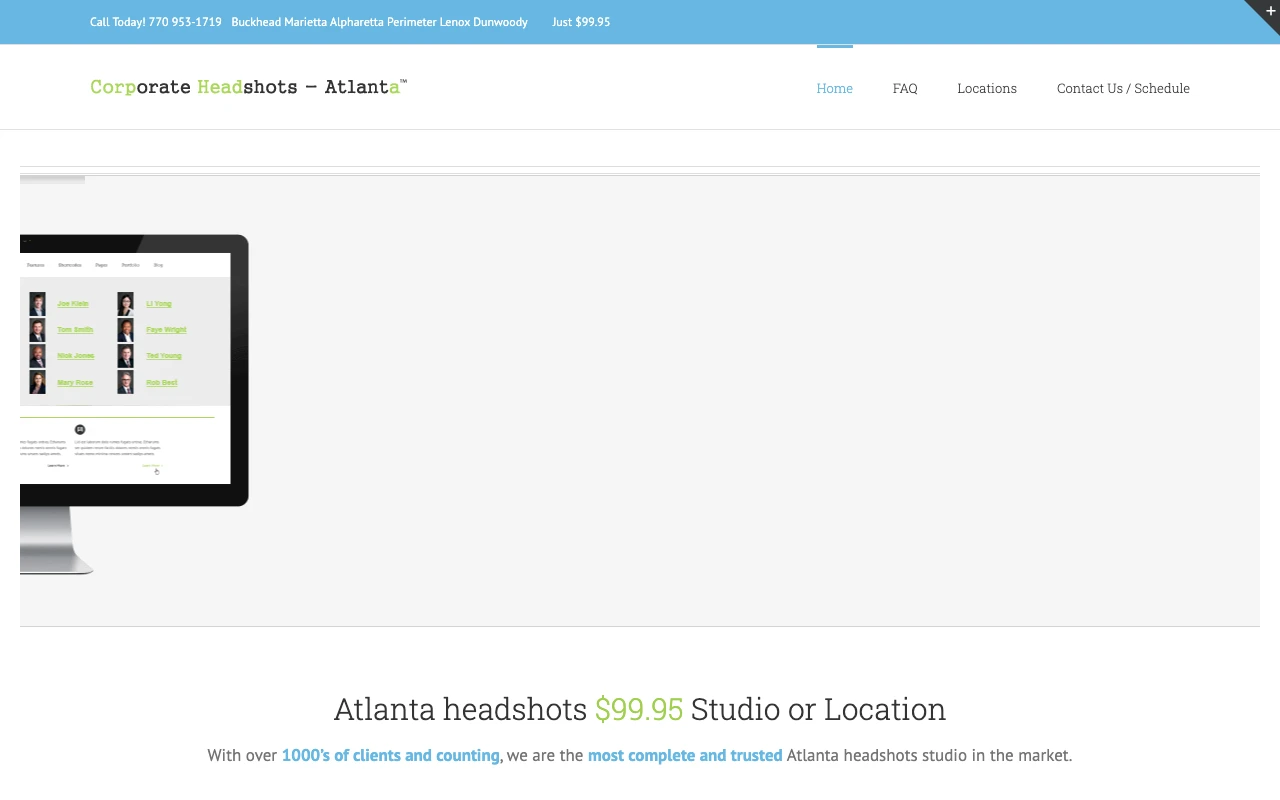This screenshot has width=1280, height=800.
Task: Select Faye Wright's headshot on the monitor
Action: point(125,329)
